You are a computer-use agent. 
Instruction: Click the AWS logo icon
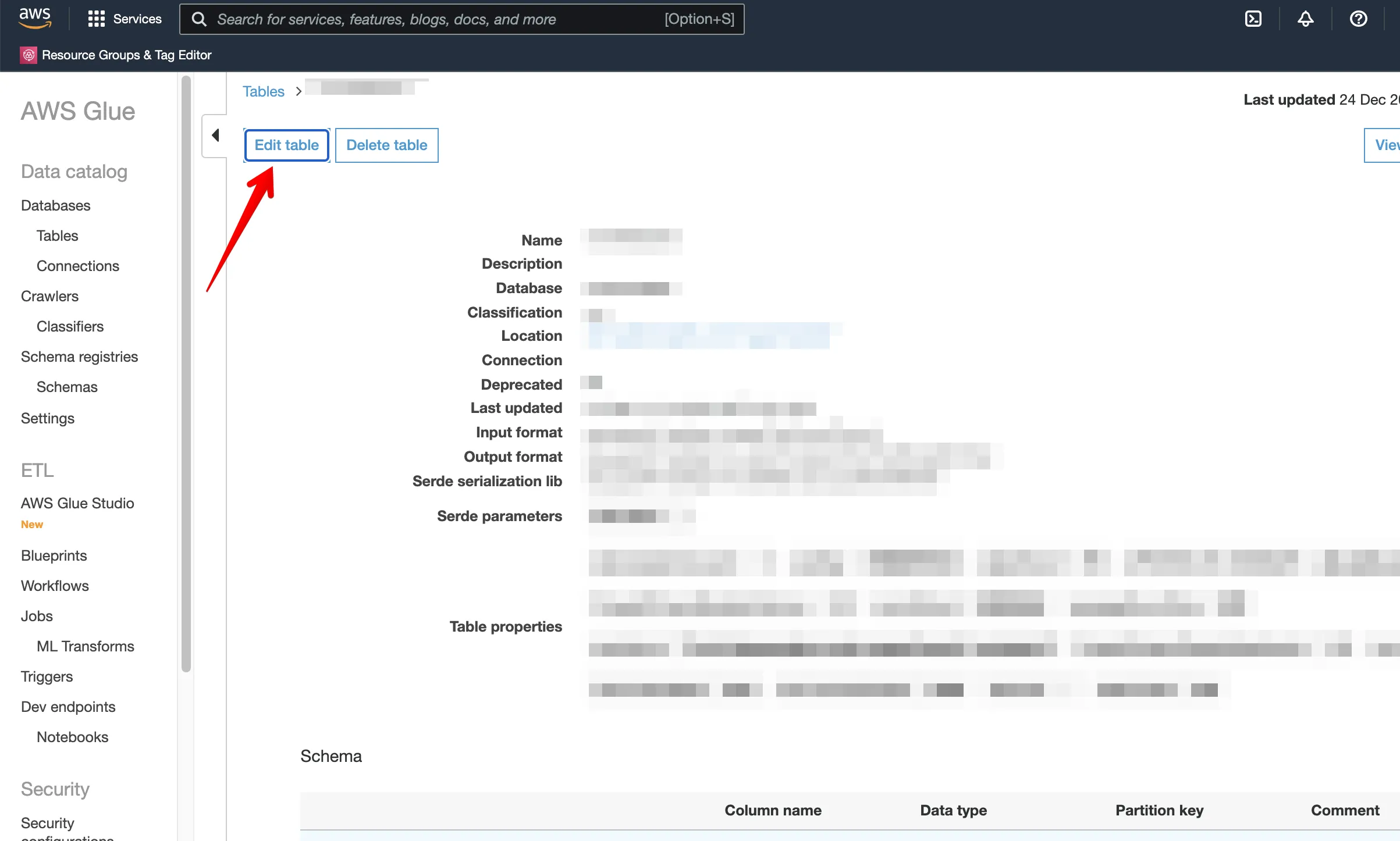pyautogui.click(x=35, y=18)
